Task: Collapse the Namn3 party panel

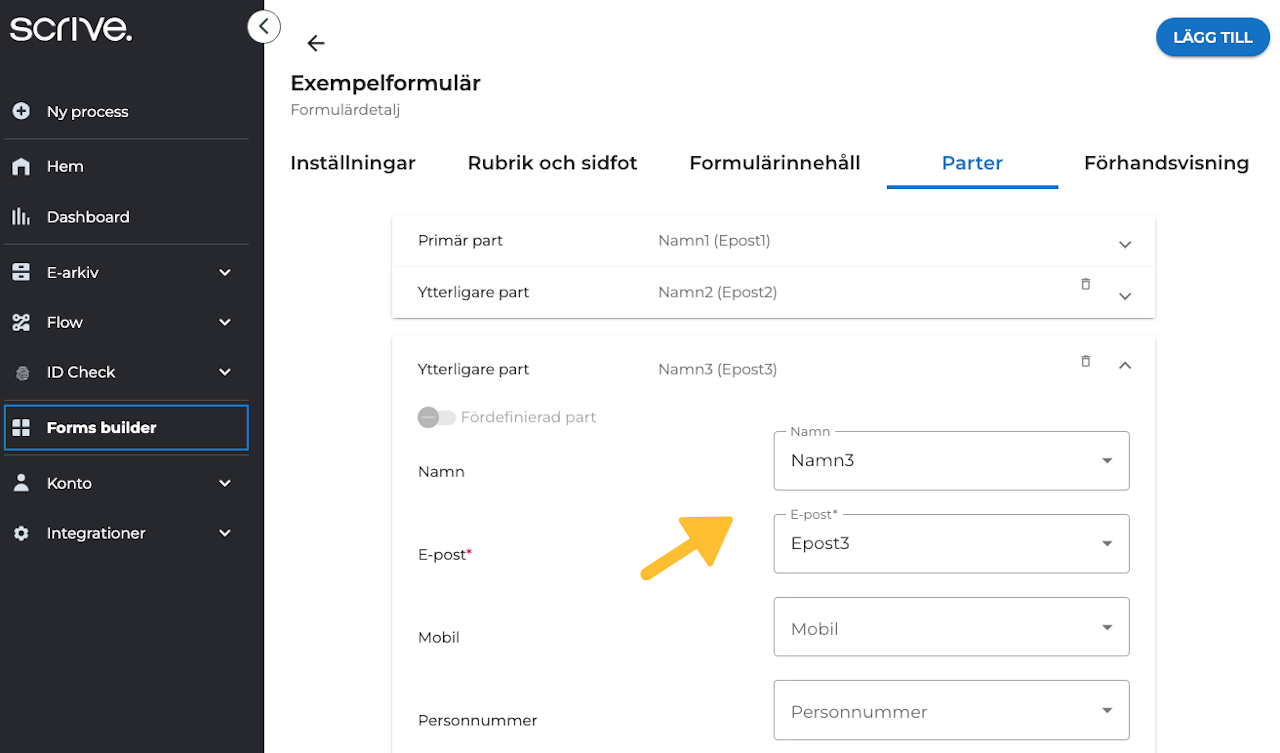Action: coord(1125,366)
